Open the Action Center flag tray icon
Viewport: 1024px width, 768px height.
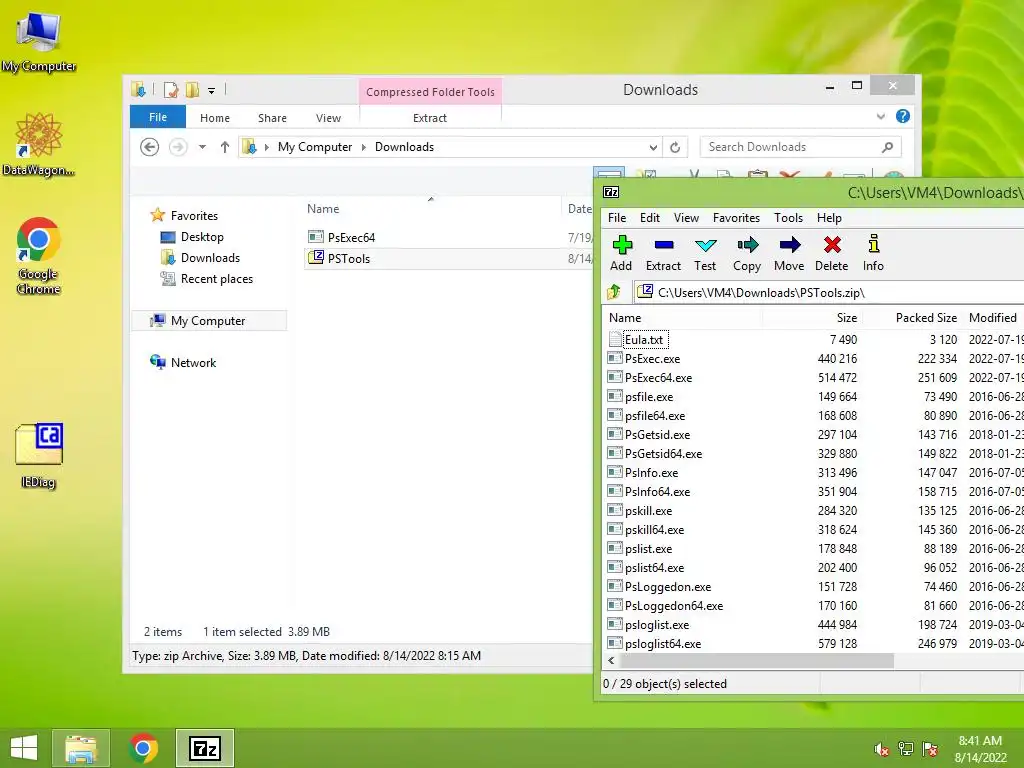coord(930,749)
